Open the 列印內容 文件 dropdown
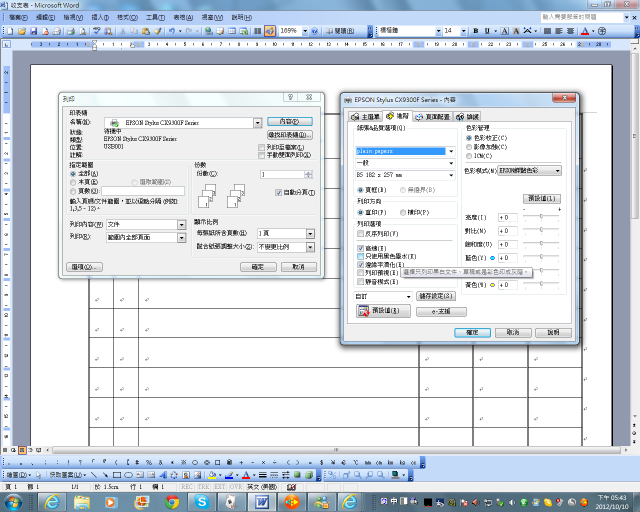 [182, 225]
